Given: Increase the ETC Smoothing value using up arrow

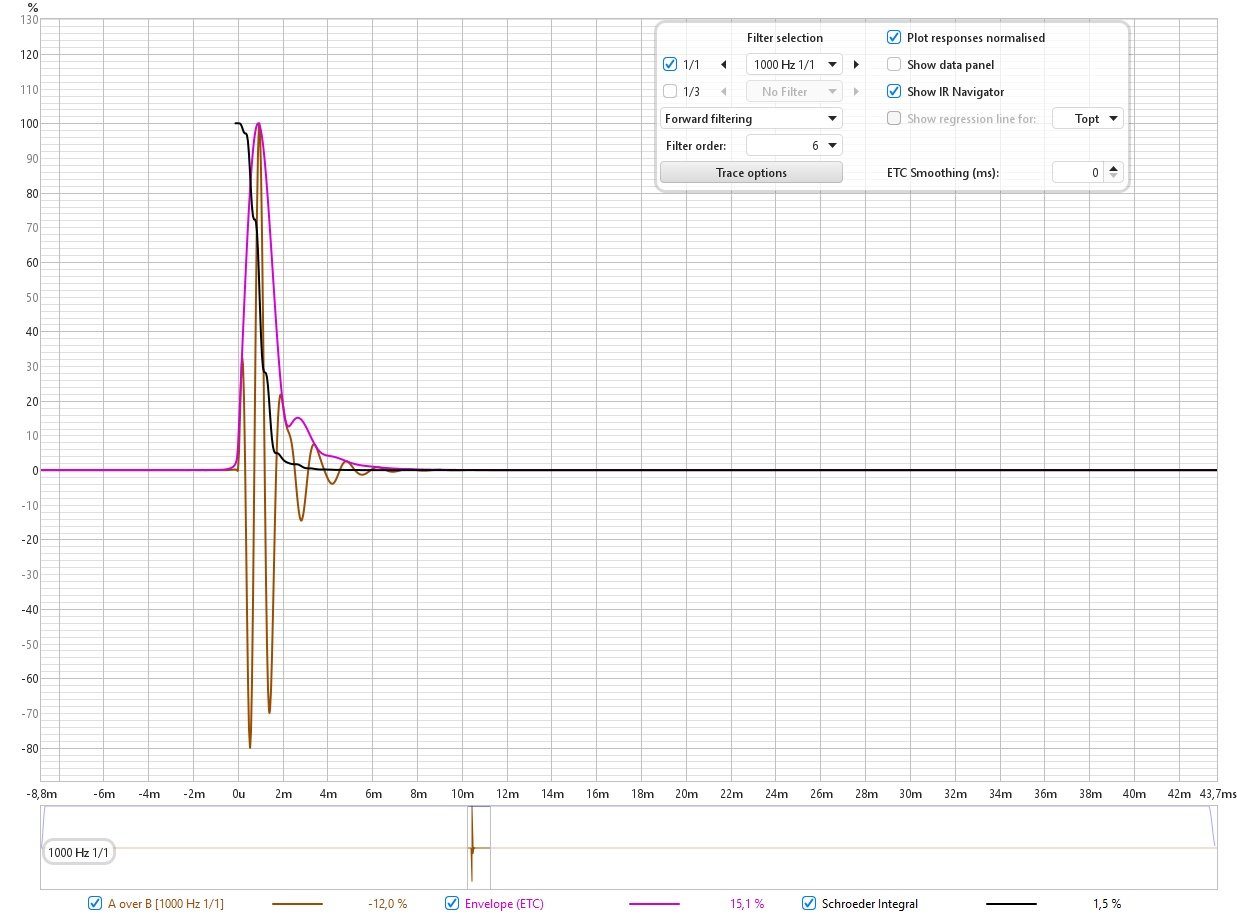Looking at the screenshot, I should (x=1115, y=168).
